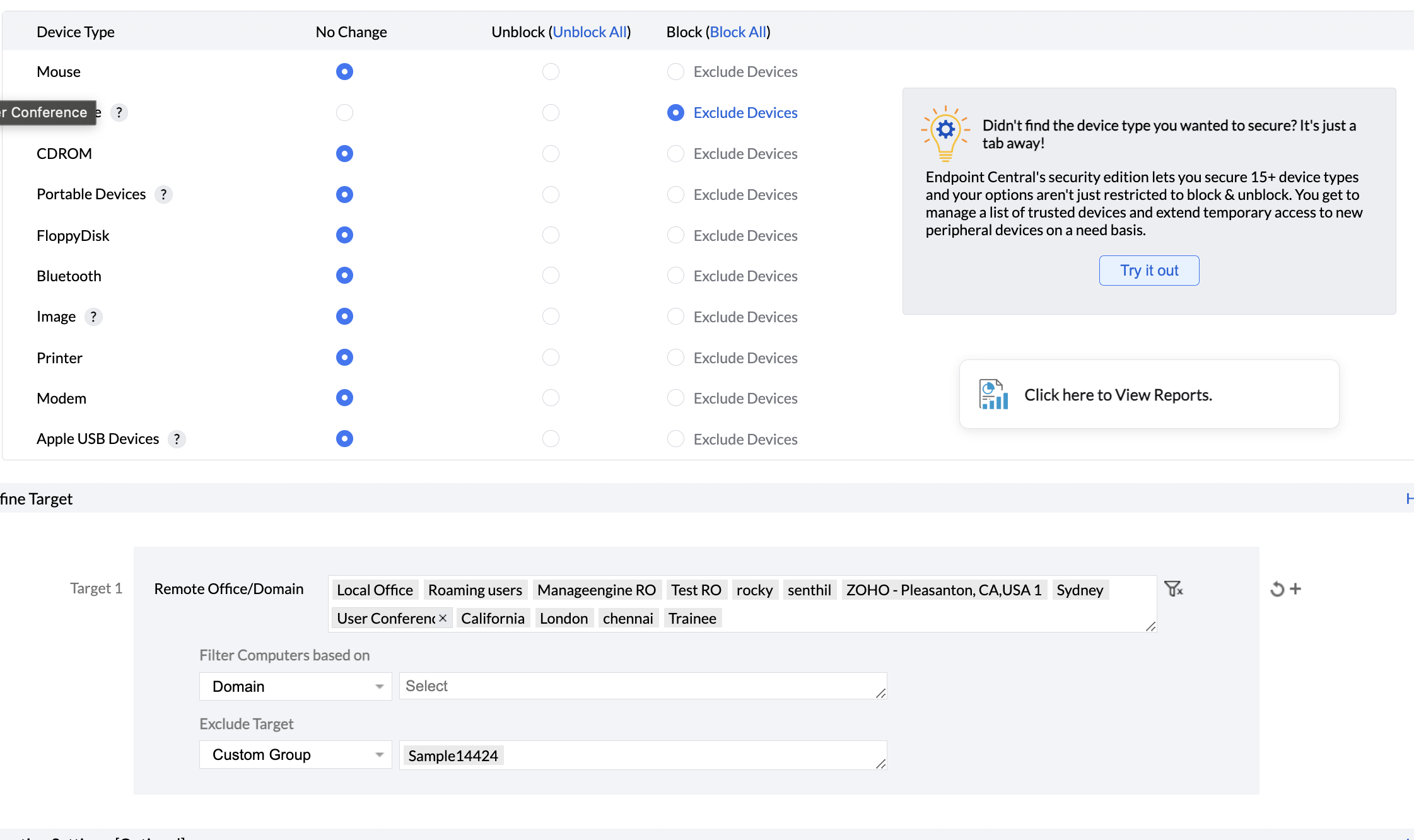The image size is (1414, 840).
Task: Click the active Exclude Devices link
Action: point(745,113)
